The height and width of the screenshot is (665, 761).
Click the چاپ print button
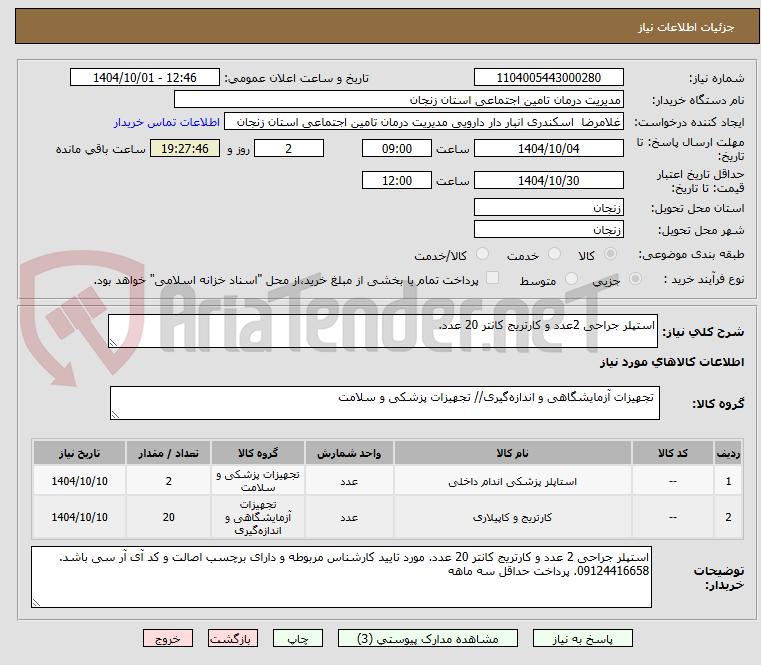[x=298, y=638]
